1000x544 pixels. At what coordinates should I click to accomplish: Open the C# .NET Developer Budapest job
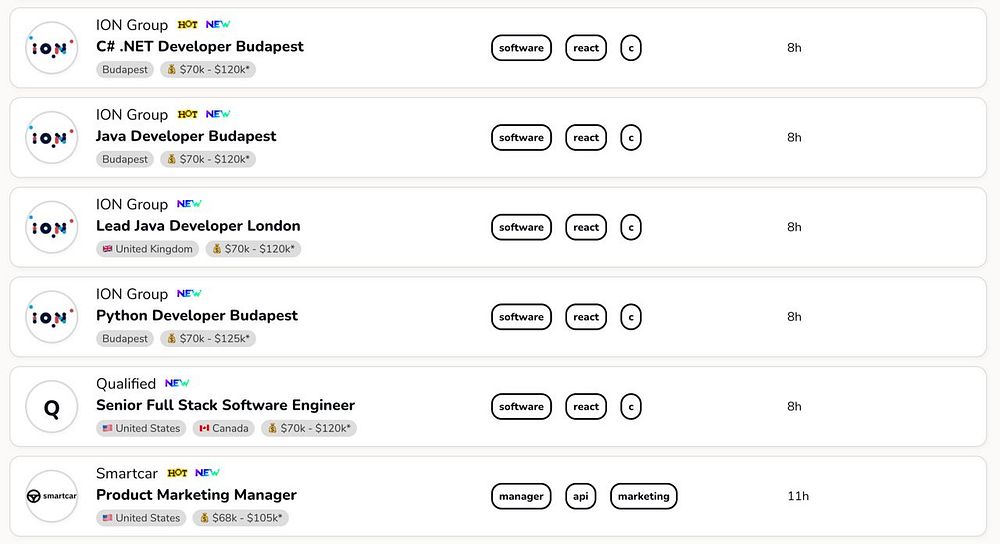(199, 46)
